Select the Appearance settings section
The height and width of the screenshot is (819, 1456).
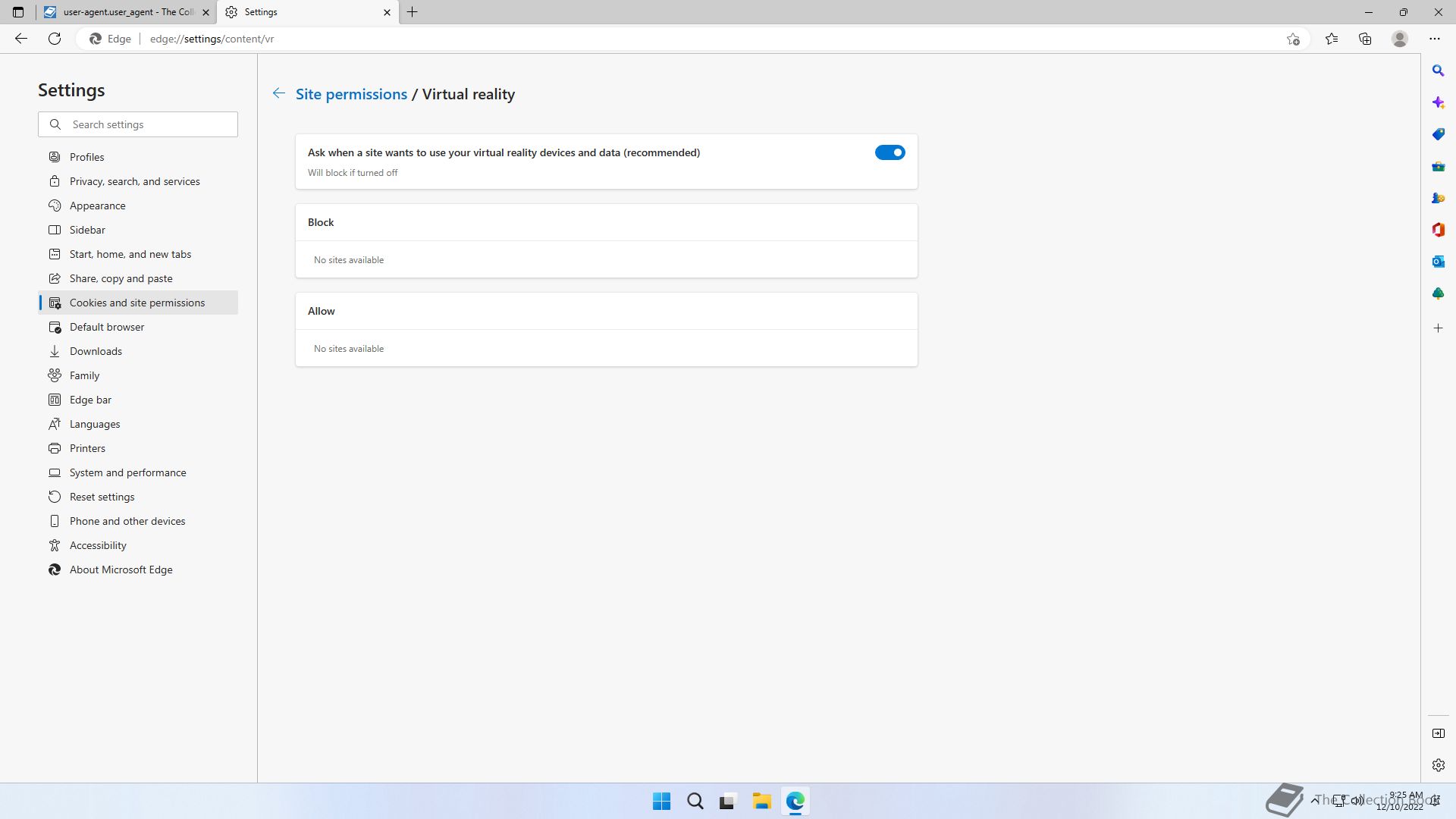point(97,206)
